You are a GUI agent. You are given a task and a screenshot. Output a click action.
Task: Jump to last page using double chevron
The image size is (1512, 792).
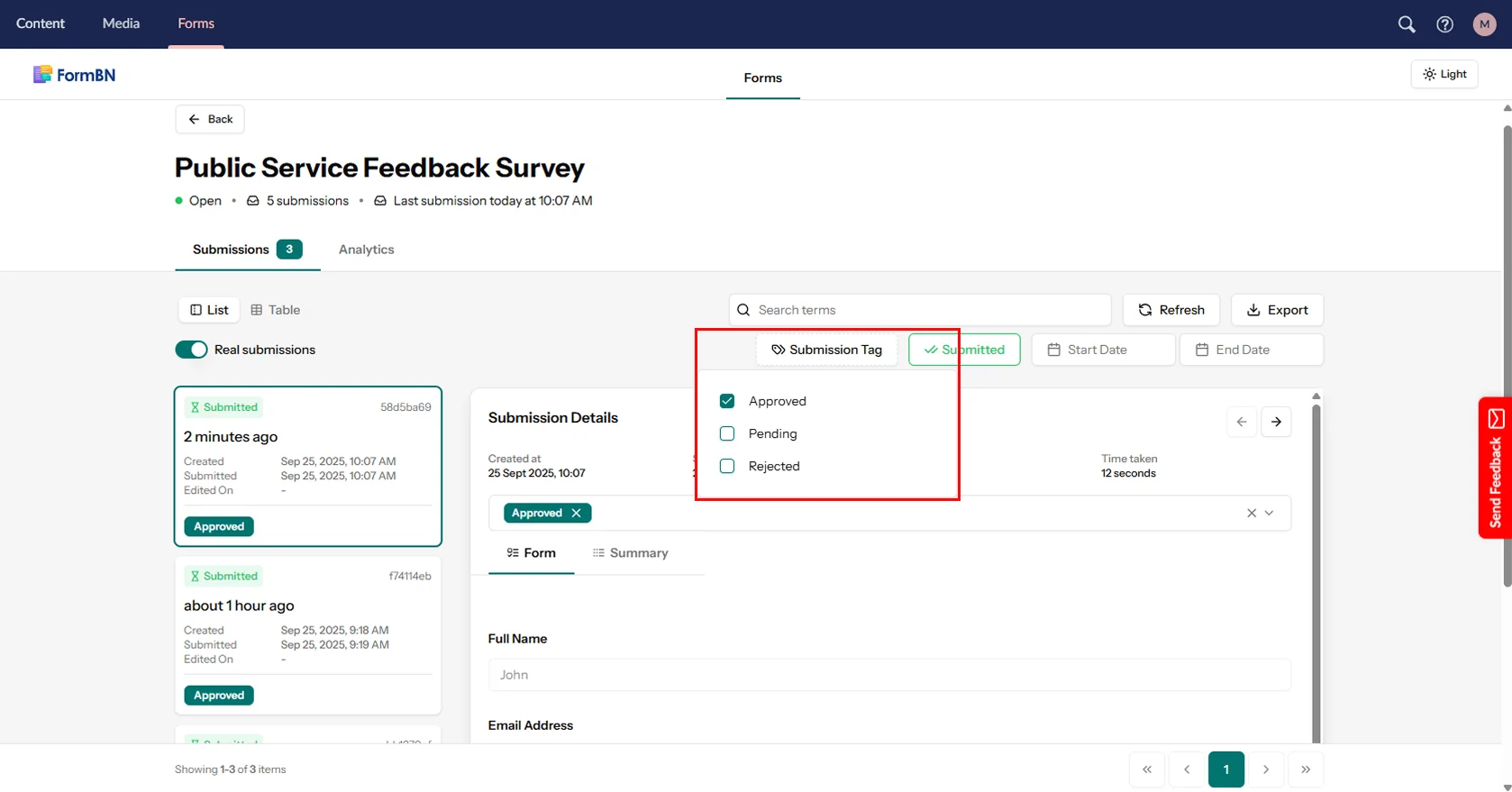1306,769
